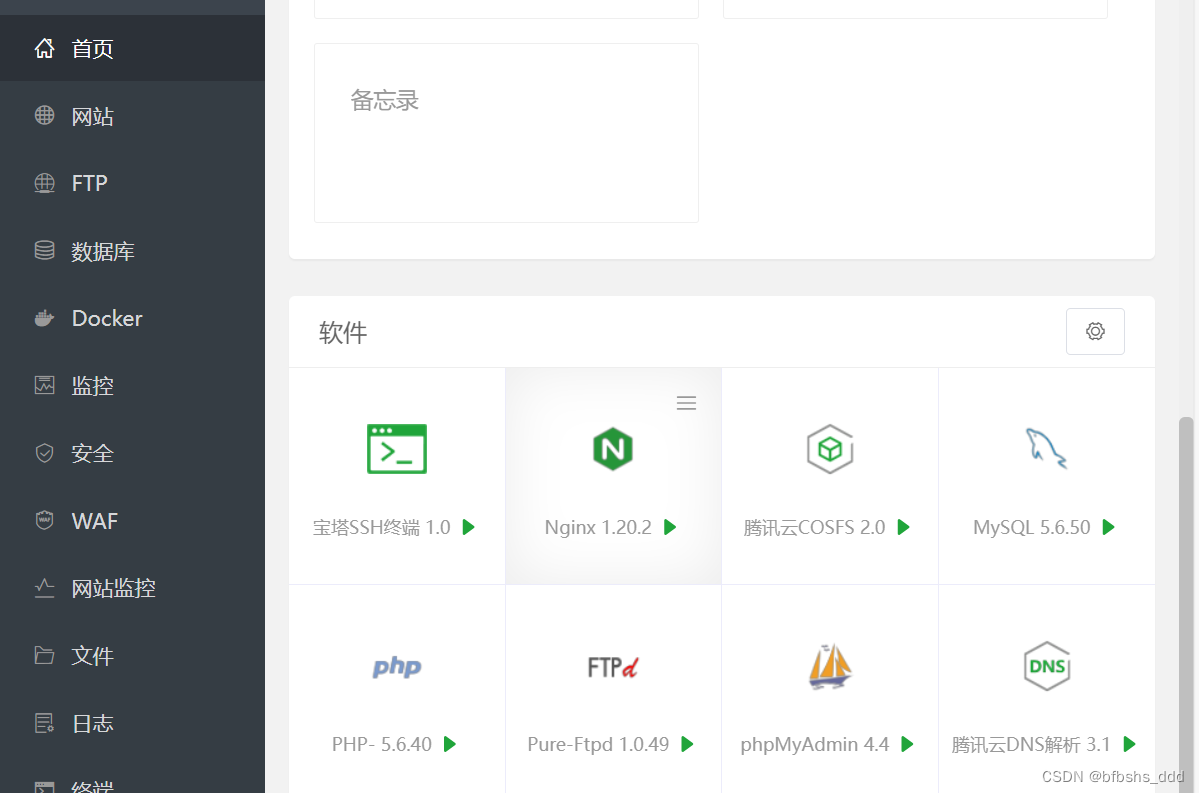Open the 监控 monitoring page
The image size is (1199, 793).
click(92, 386)
